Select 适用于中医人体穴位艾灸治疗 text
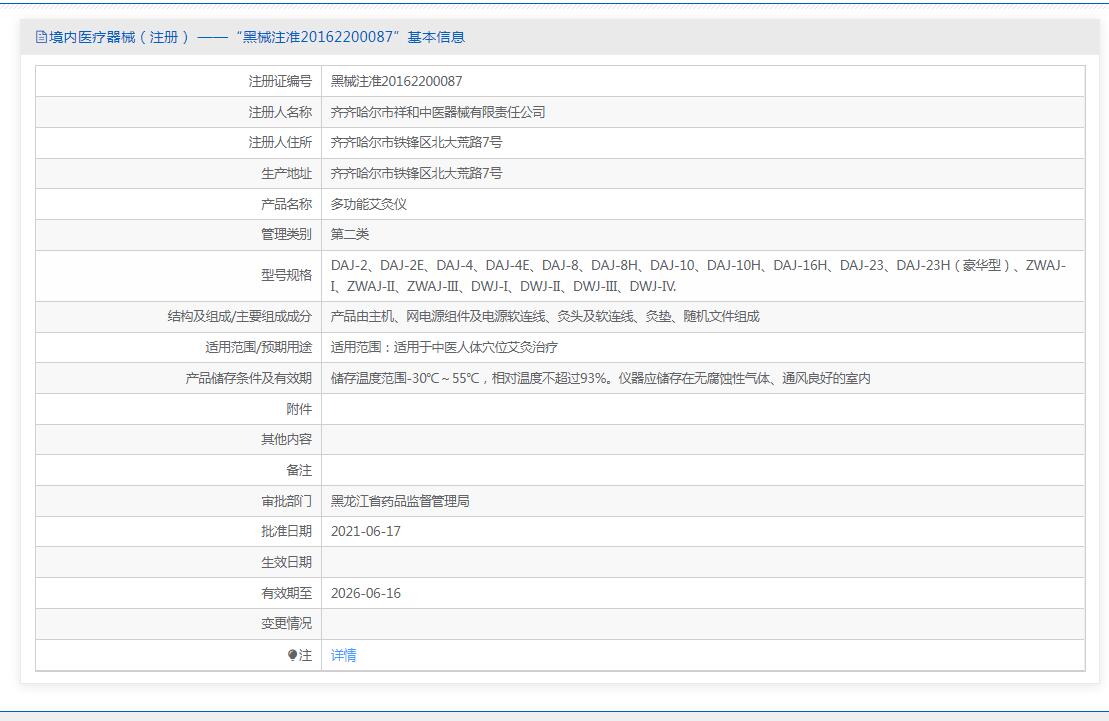The width and height of the screenshot is (1109, 721). click(444, 347)
